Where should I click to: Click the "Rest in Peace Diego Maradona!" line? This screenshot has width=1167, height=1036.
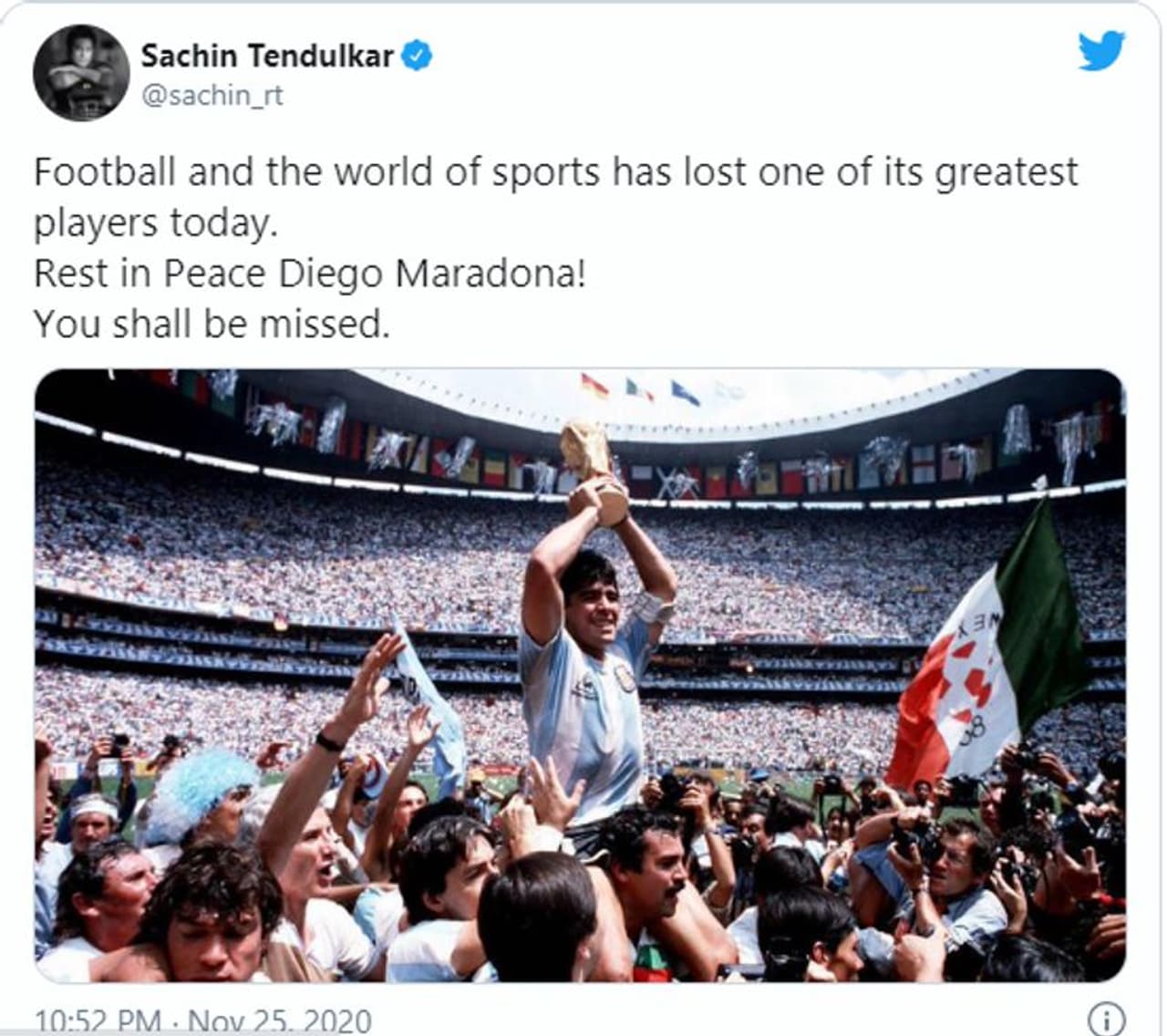click(x=309, y=274)
